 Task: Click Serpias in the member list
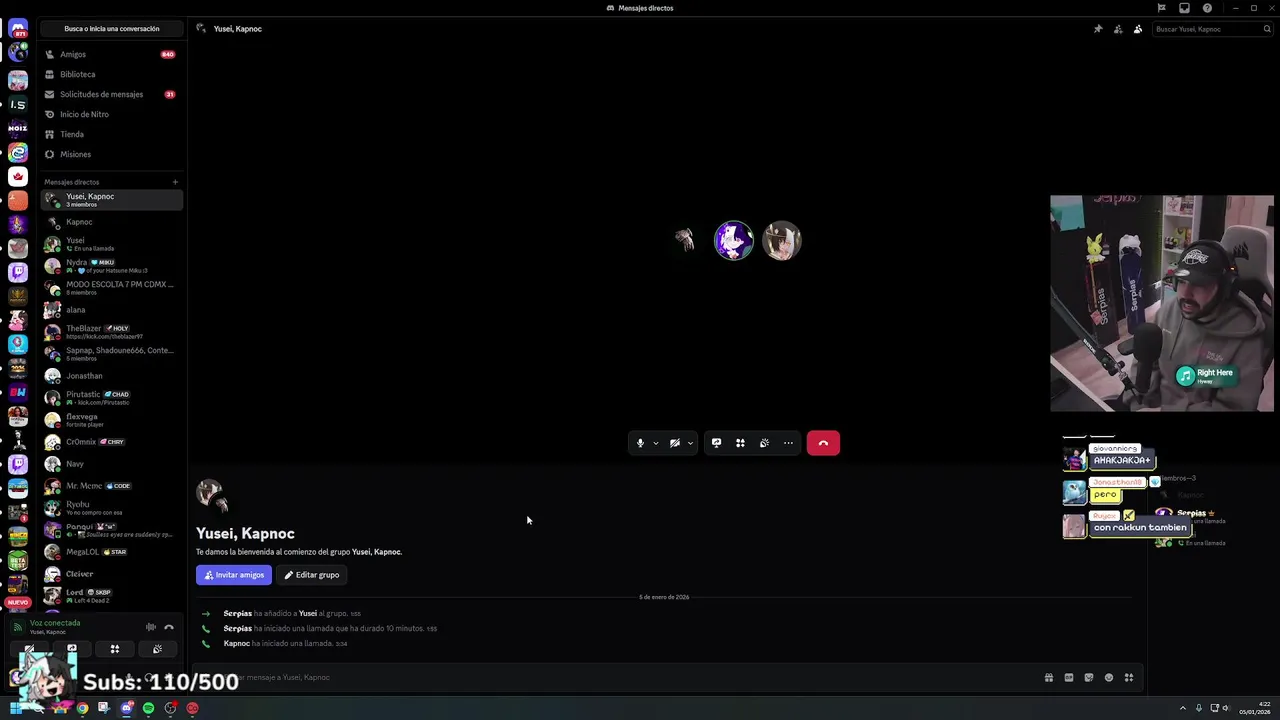click(1191, 514)
